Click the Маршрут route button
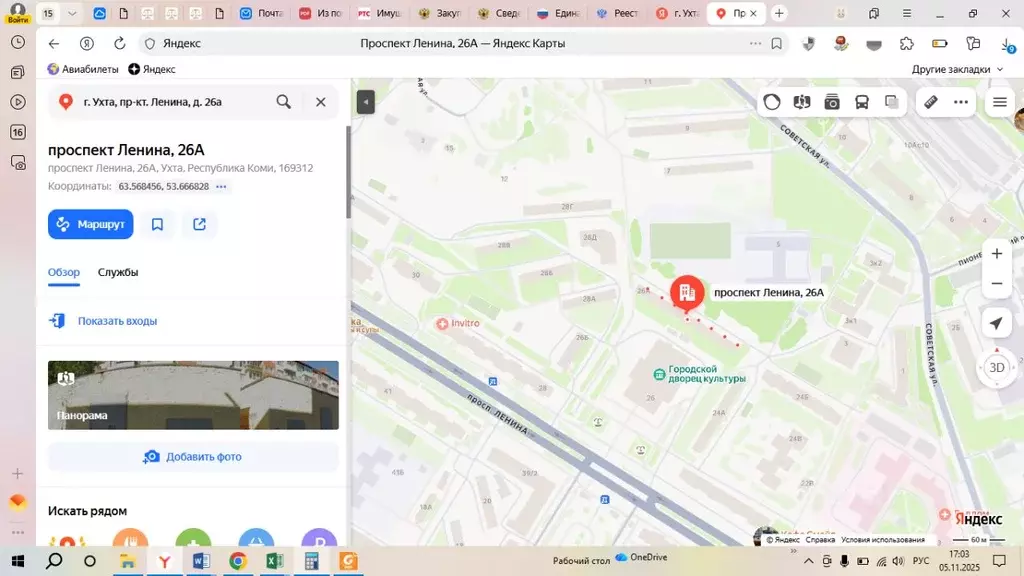The height and width of the screenshot is (576, 1024). (x=90, y=224)
